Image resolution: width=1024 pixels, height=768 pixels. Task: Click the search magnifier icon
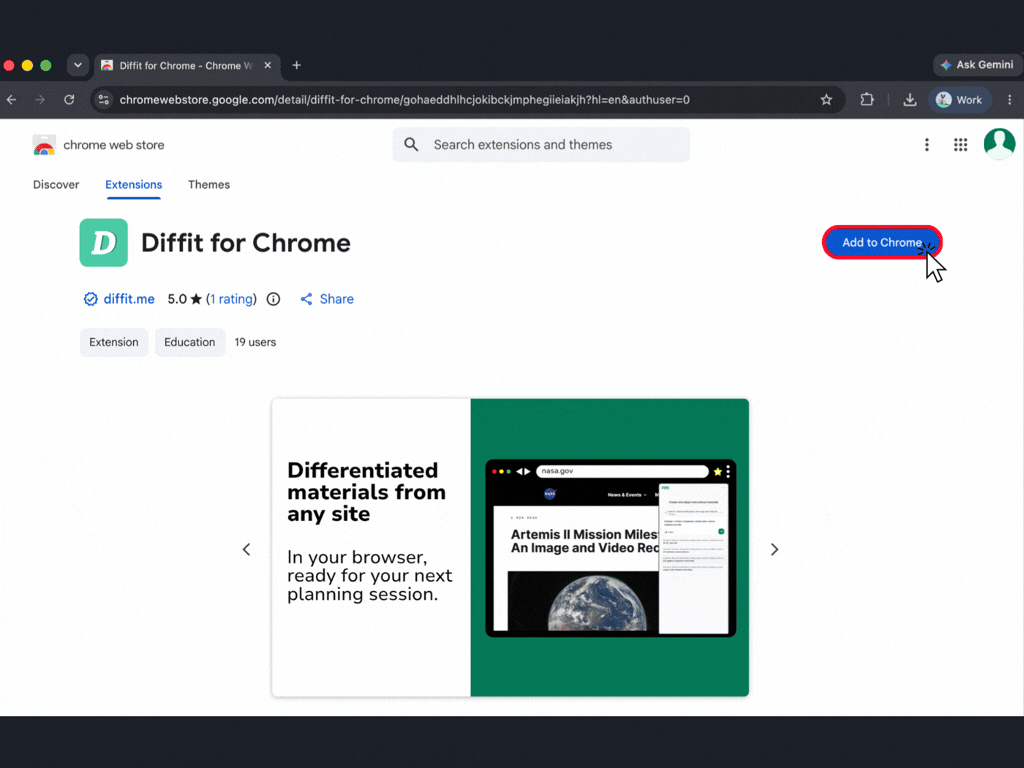coord(411,144)
